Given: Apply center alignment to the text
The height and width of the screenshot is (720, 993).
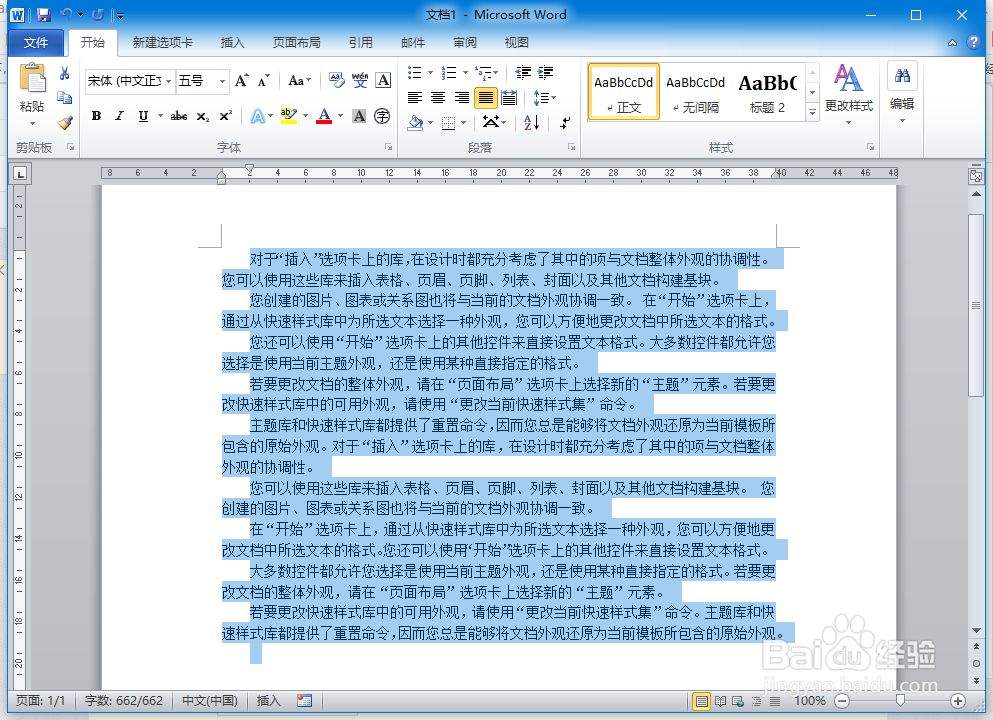Looking at the screenshot, I should [438, 96].
